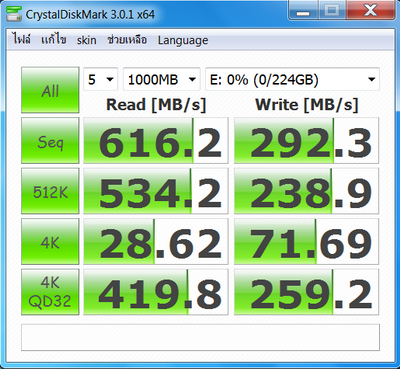Click the 512K write result 238.9
The width and height of the screenshot is (400, 369).
pos(306,191)
